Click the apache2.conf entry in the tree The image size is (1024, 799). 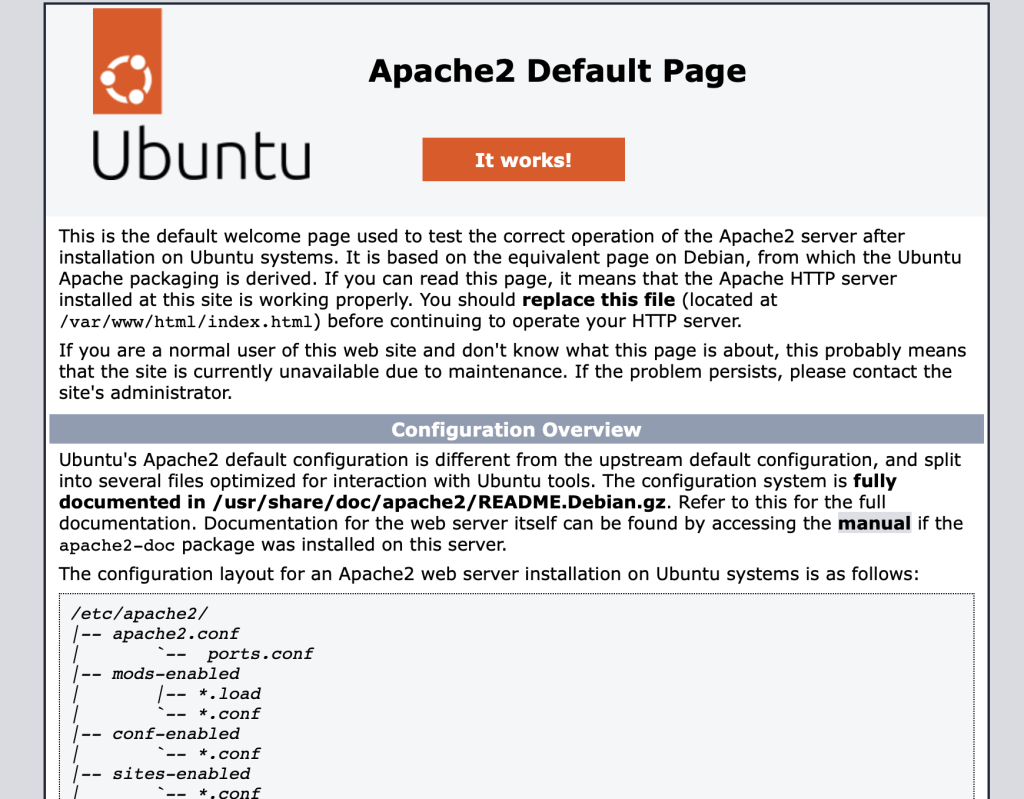pyautogui.click(x=175, y=633)
